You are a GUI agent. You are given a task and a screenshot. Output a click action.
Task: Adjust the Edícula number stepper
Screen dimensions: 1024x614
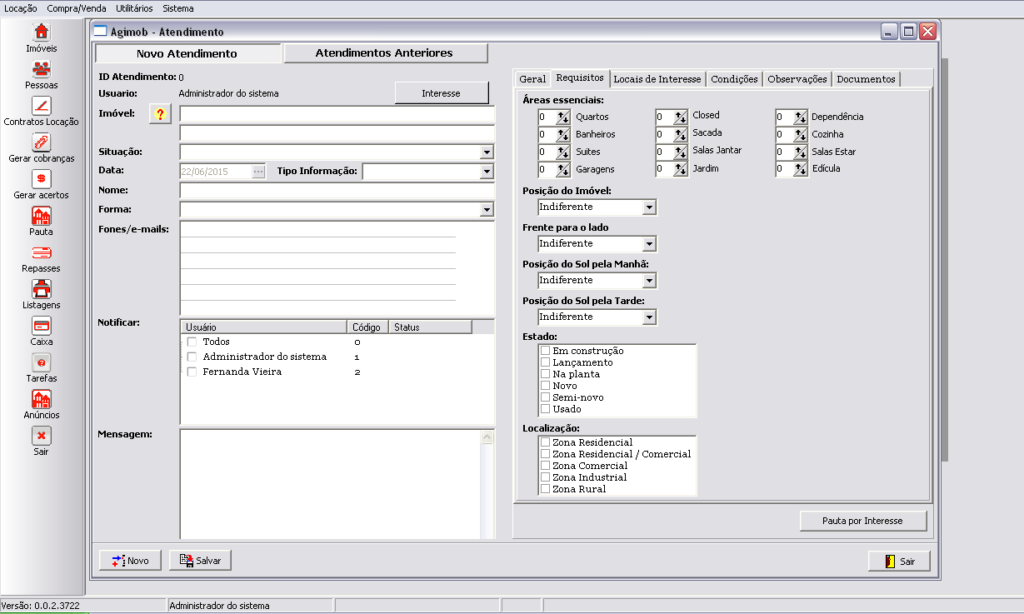tap(801, 170)
